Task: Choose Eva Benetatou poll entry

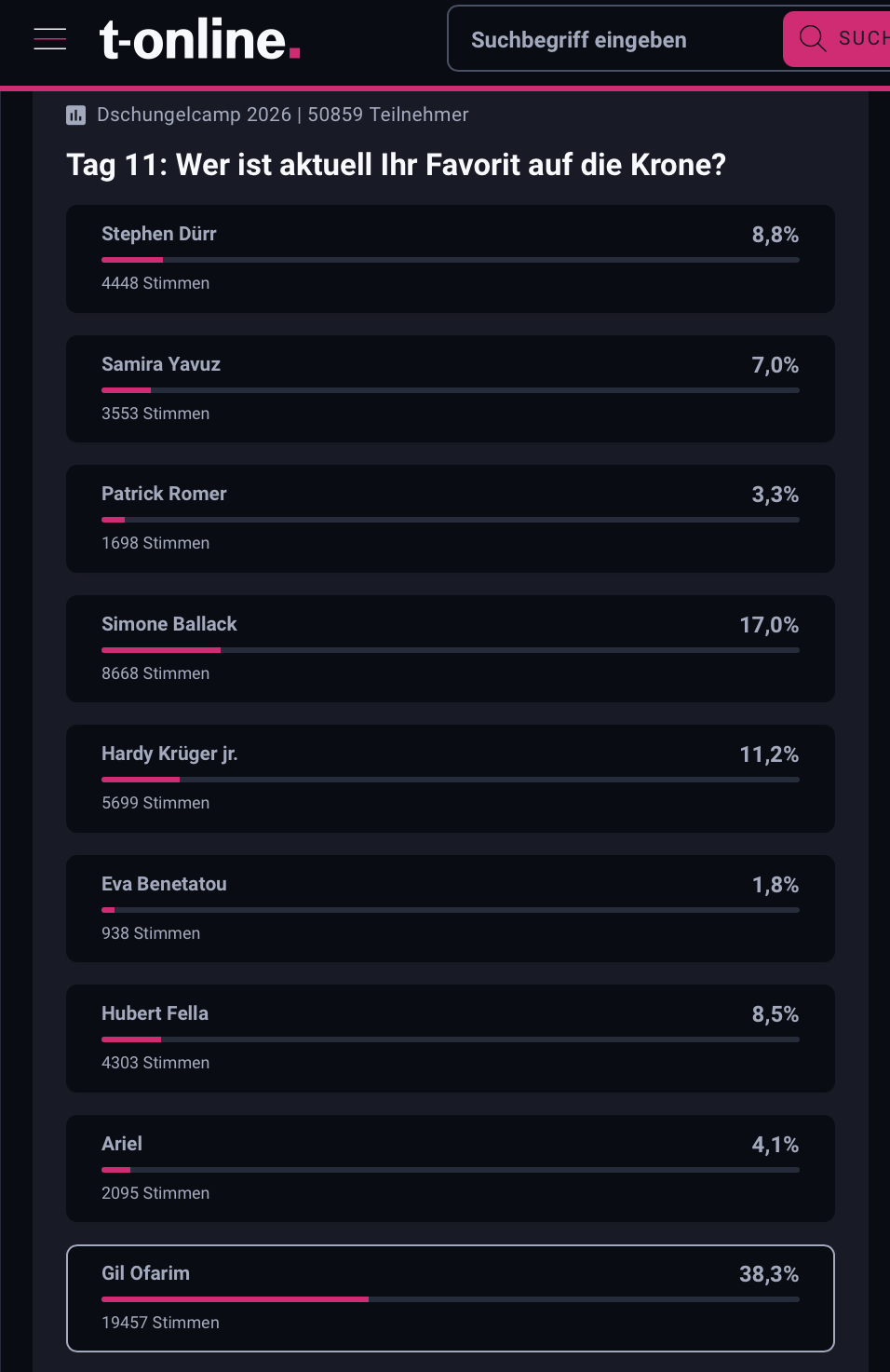Action: pyautogui.click(x=450, y=909)
